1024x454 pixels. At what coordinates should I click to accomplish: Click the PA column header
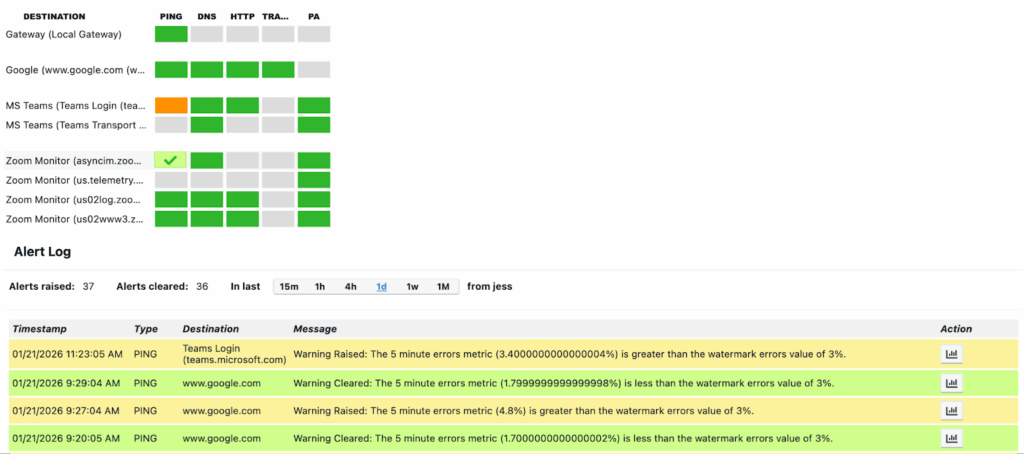[x=314, y=16]
